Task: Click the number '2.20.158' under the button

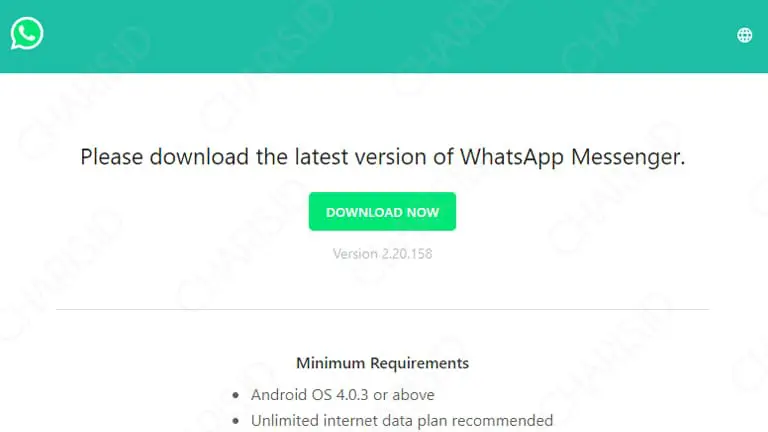Action: tap(407, 254)
